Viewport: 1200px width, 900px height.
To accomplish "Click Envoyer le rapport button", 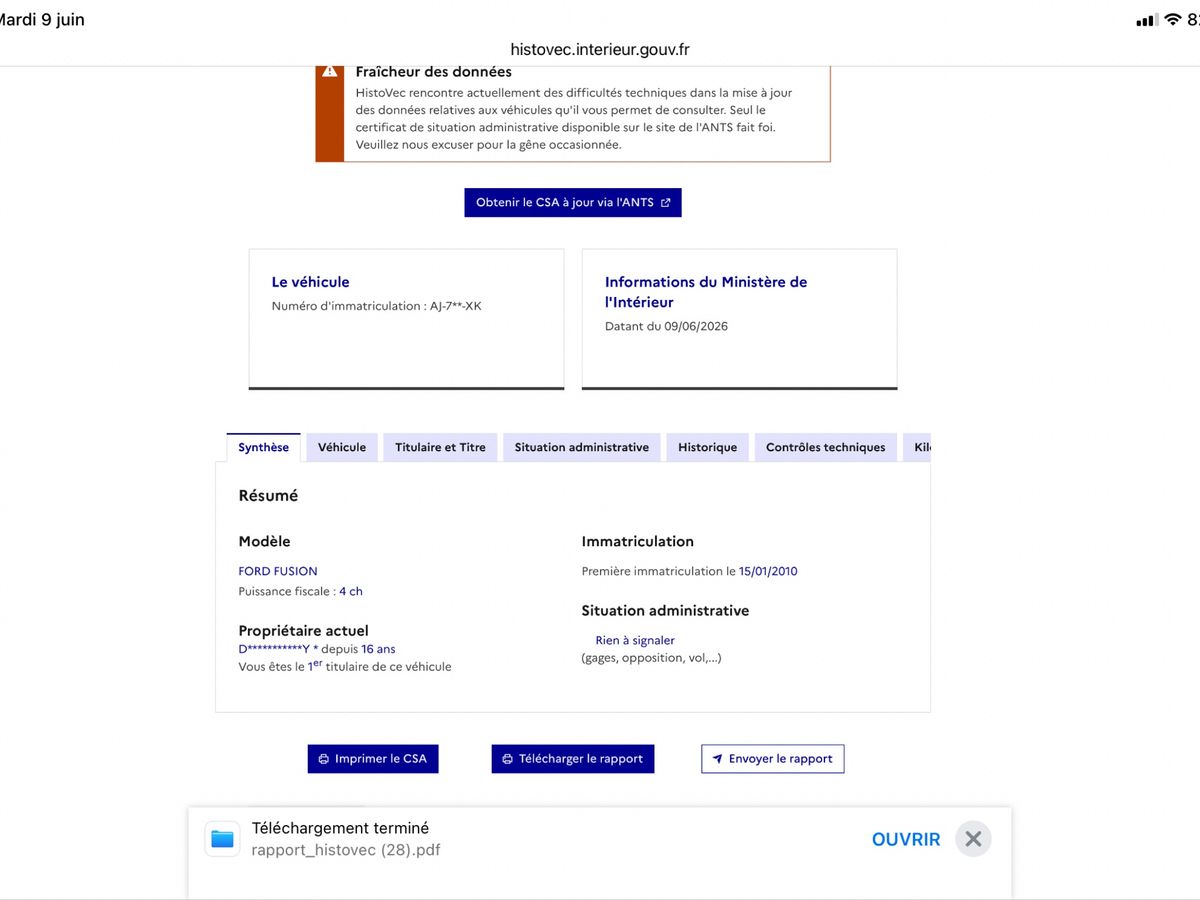I will (773, 759).
